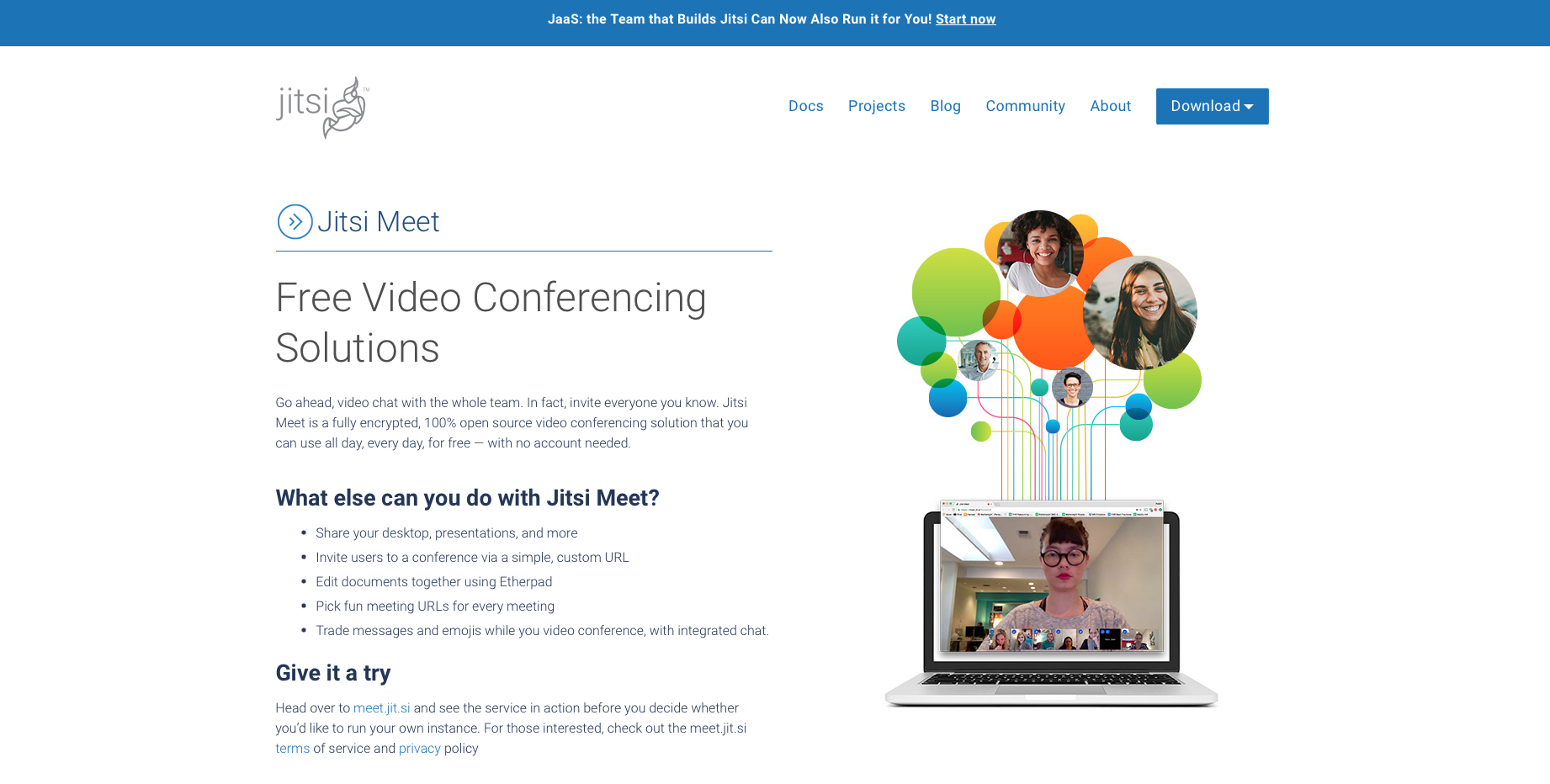The height and width of the screenshot is (784, 1550).
Task: Open the Docs menu item
Action: pos(805,106)
